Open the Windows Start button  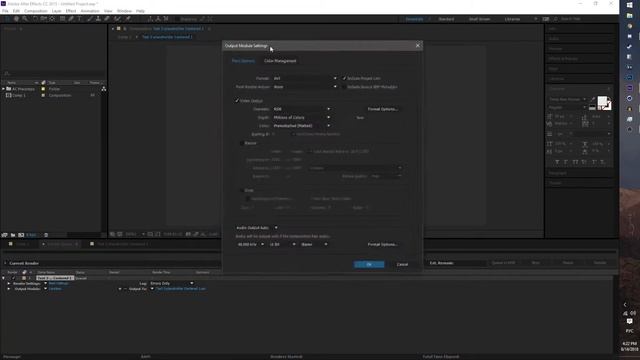click(629, 5)
